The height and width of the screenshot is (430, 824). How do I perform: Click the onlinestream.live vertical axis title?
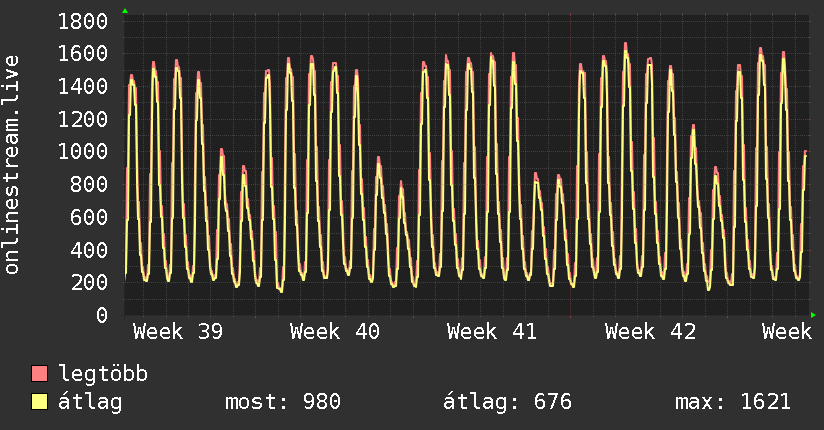[12, 165]
